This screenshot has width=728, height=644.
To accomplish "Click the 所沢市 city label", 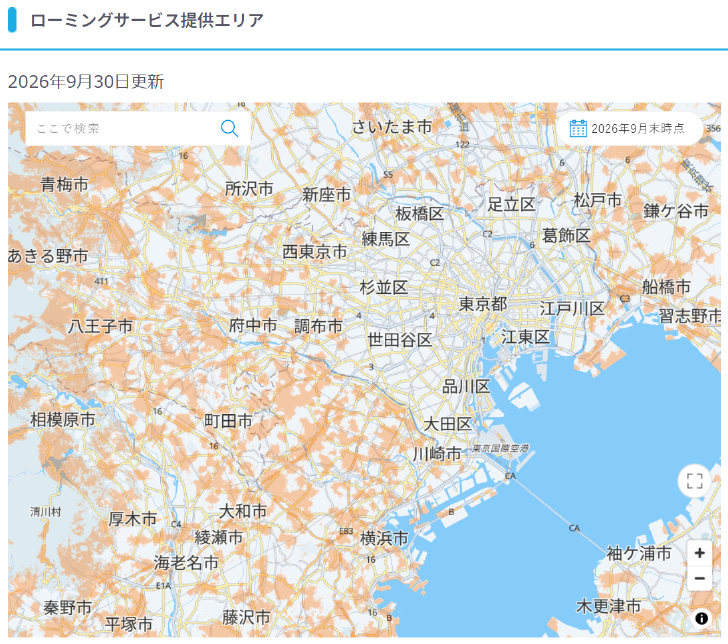I will [249, 189].
